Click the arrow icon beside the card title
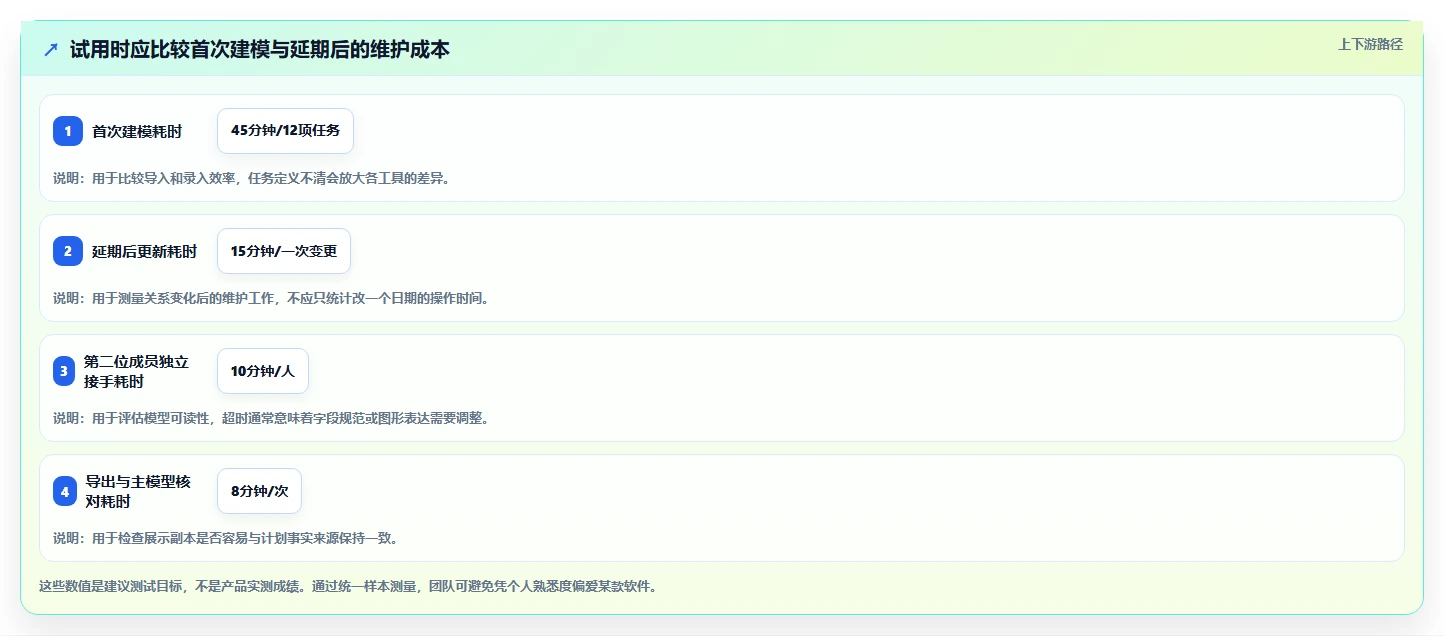The width and height of the screenshot is (1444, 636). (51, 49)
